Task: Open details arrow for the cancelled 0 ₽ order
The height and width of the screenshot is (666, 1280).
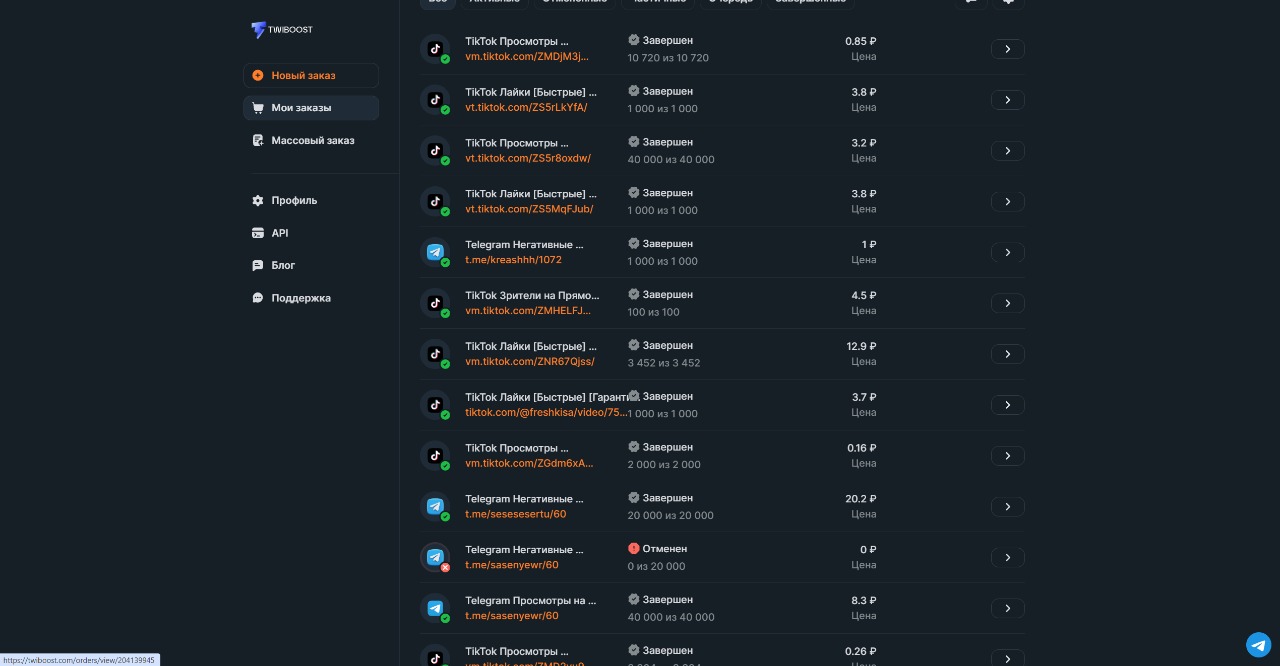Action: 1007,558
